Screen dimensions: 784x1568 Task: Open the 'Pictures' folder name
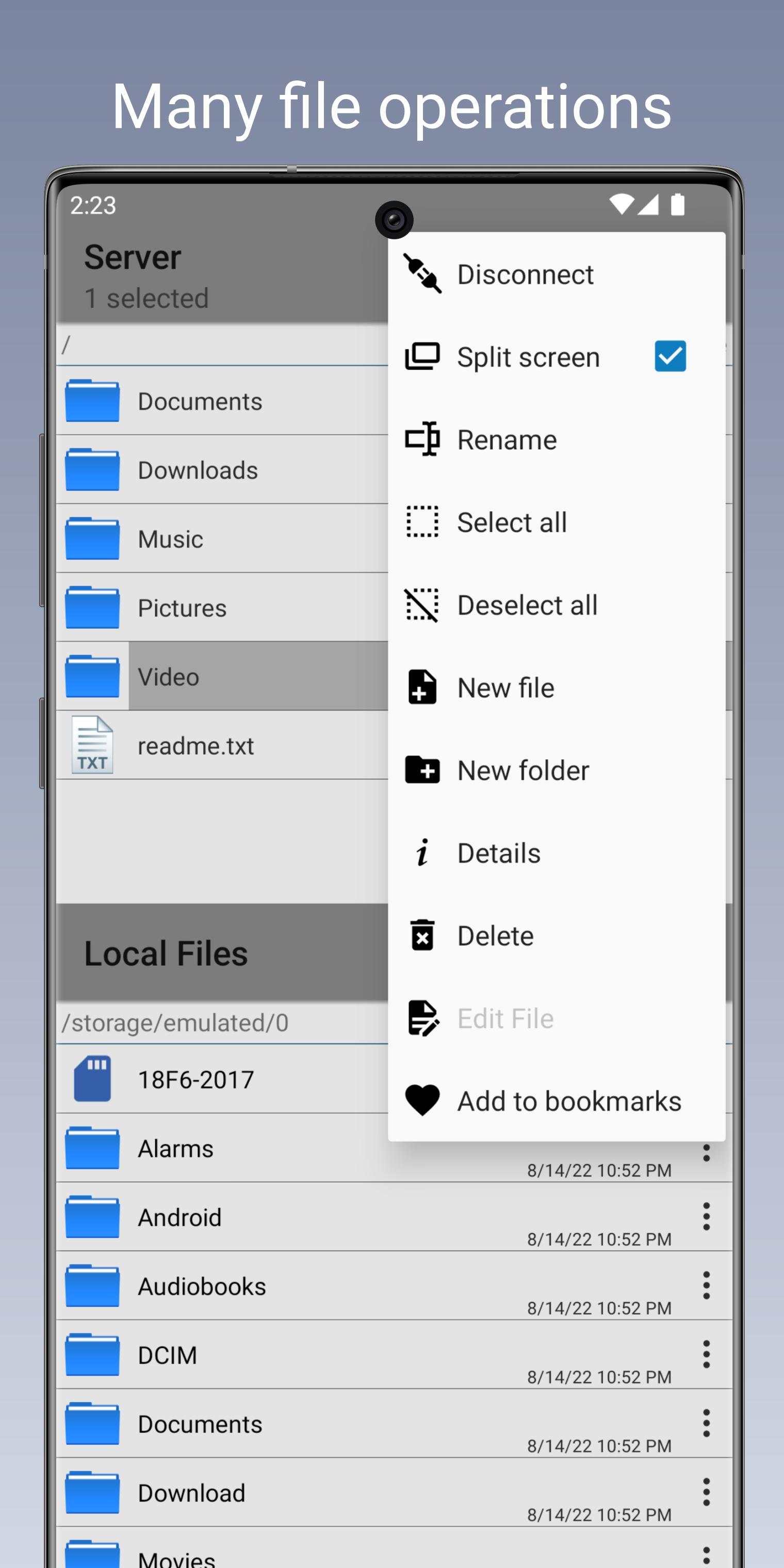click(x=182, y=608)
